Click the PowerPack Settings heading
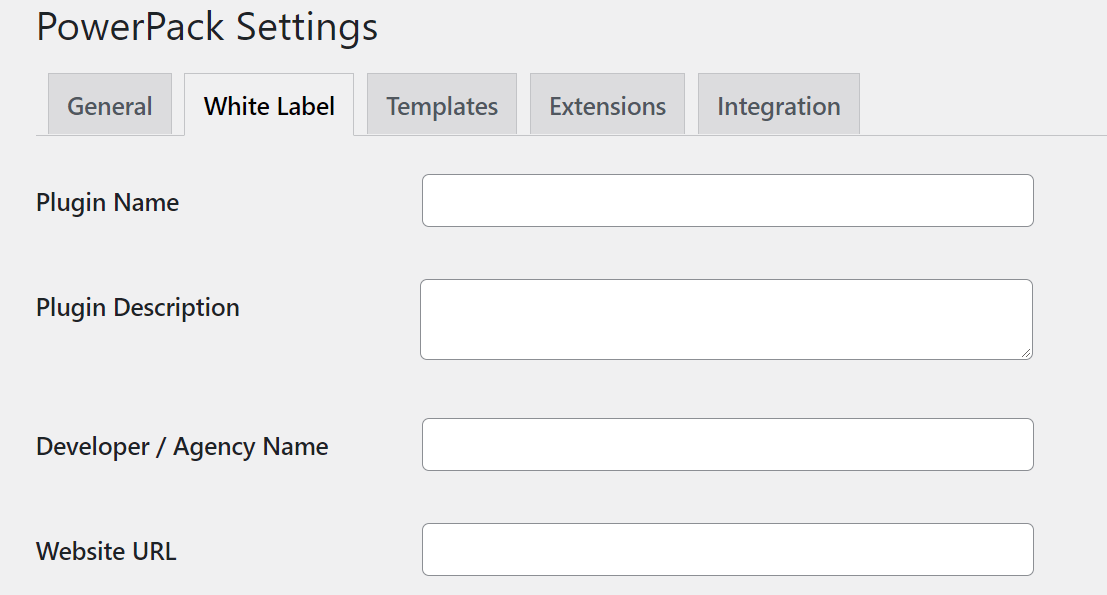The image size is (1107, 595). click(206, 27)
